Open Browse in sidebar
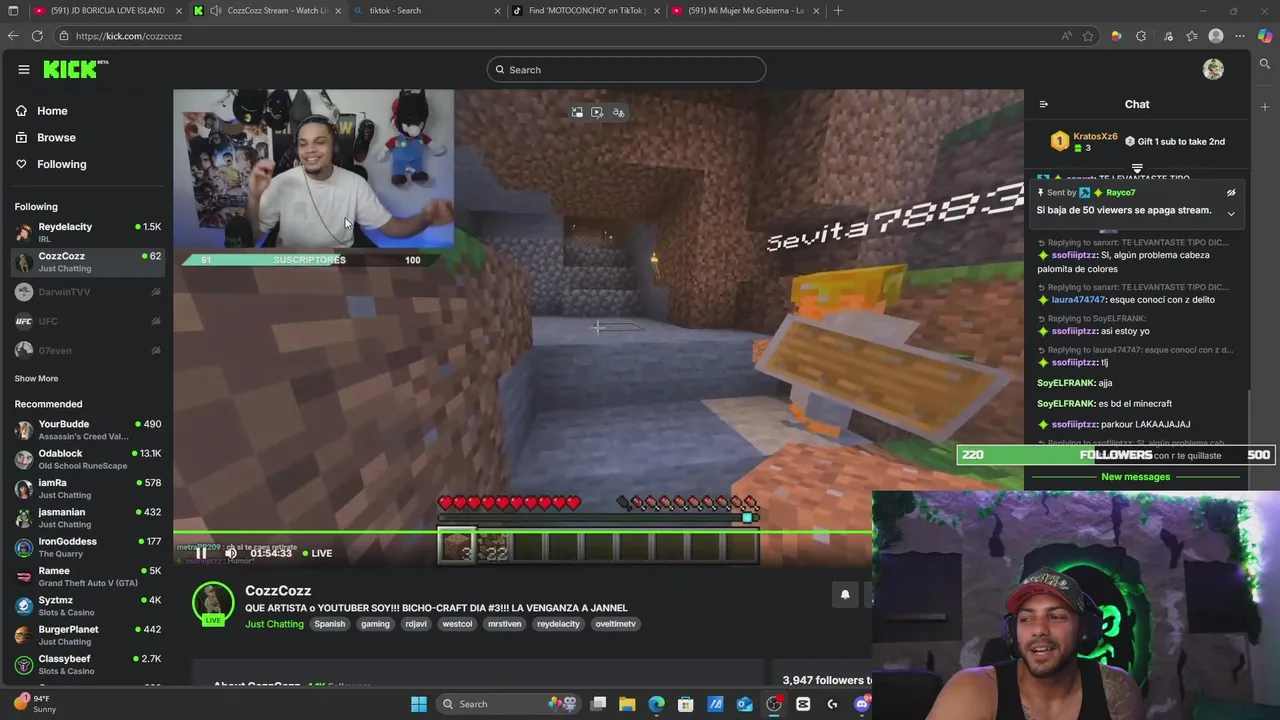1280x720 pixels. [x=56, y=138]
